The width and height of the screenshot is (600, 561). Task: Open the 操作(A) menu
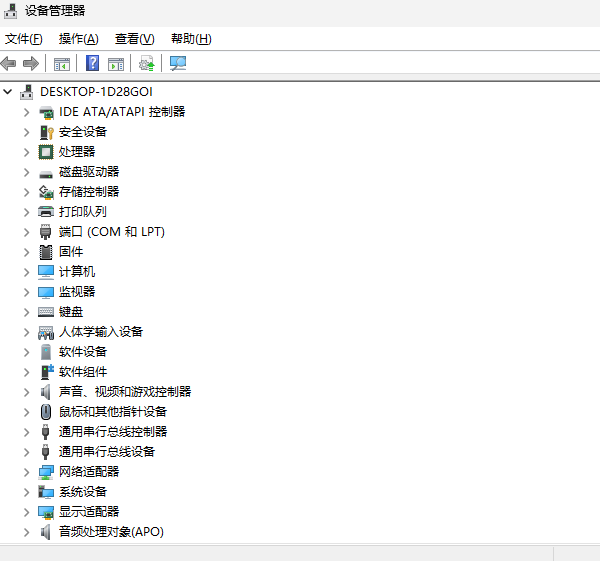[x=78, y=39]
